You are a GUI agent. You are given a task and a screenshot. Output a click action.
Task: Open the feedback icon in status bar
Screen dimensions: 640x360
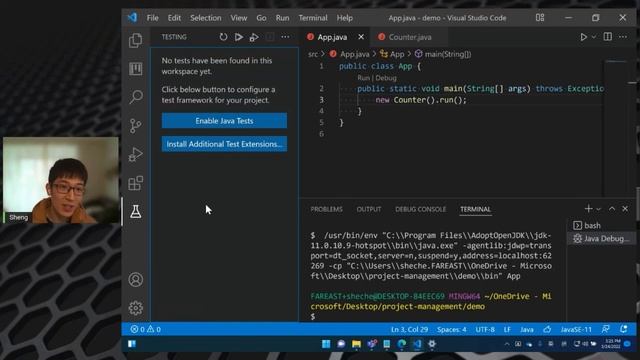606,329
